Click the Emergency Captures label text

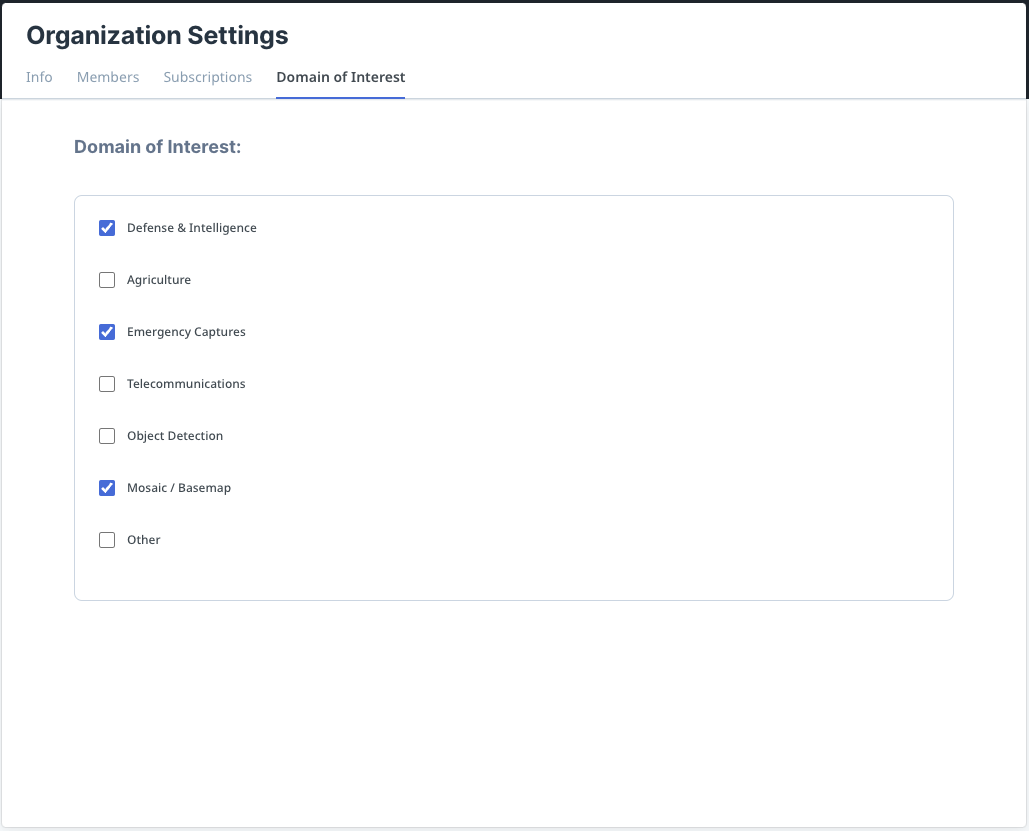pos(186,332)
